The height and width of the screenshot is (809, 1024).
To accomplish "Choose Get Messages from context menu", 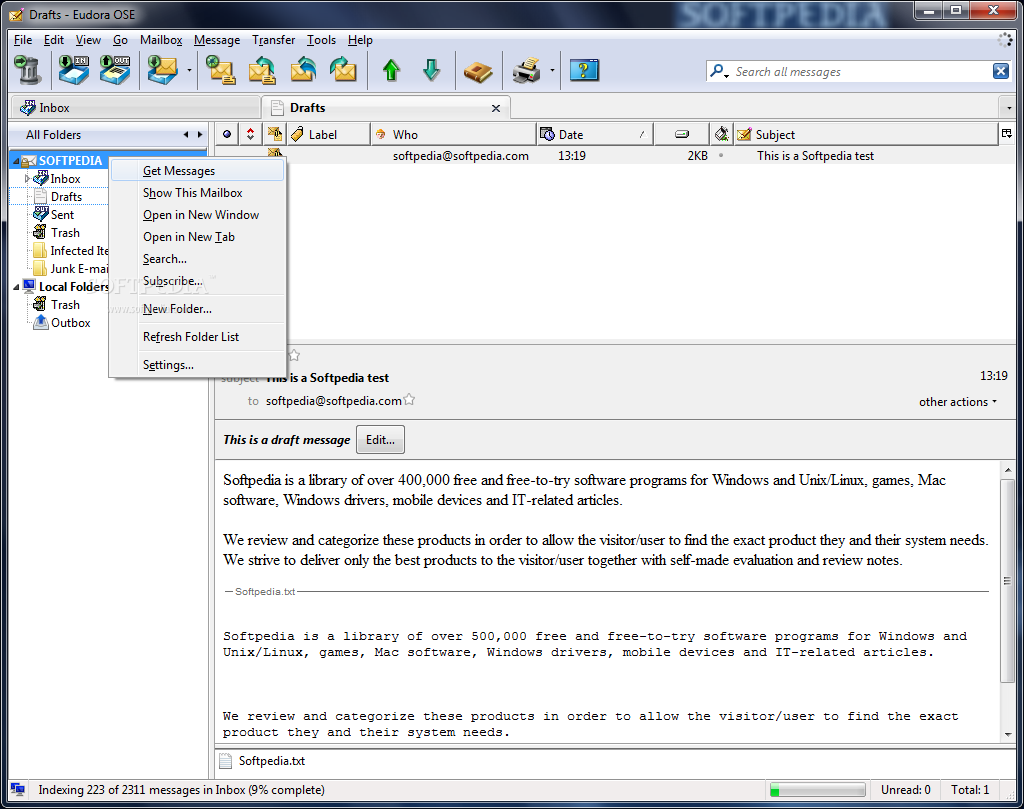I will pos(197,171).
